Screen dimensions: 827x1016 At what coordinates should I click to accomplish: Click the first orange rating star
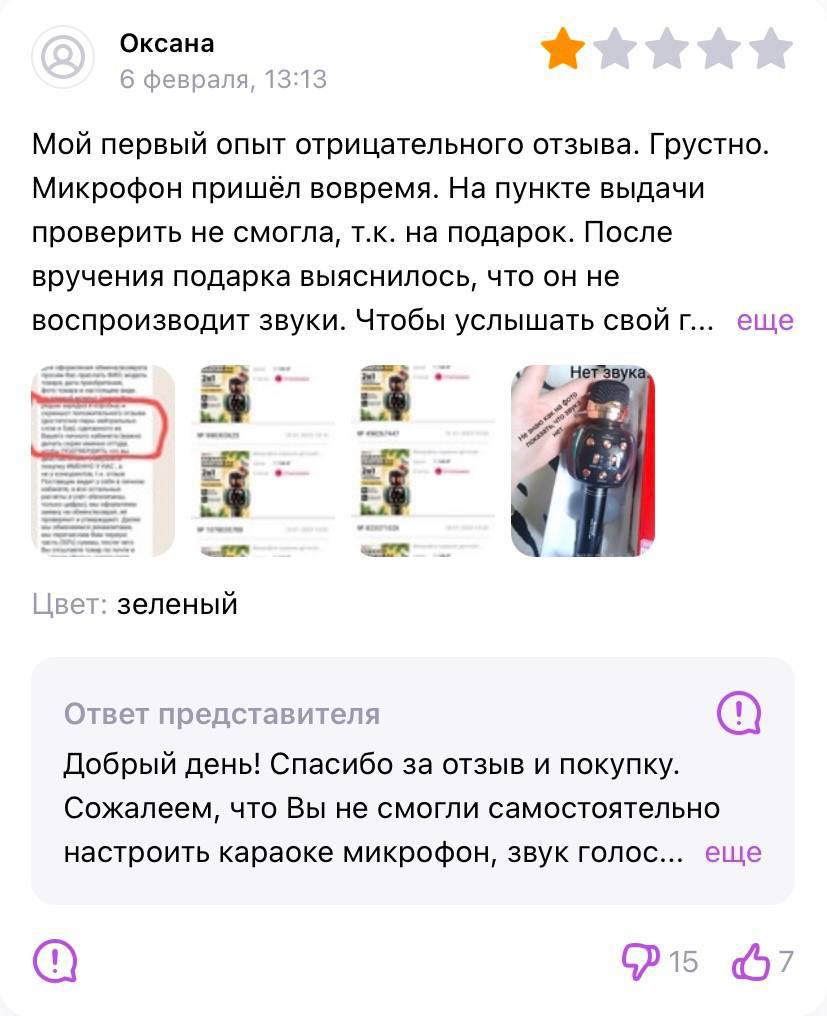pos(563,49)
